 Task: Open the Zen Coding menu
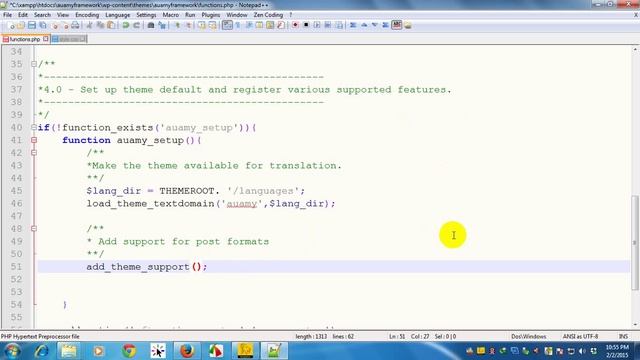pyautogui.click(x=268, y=15)
